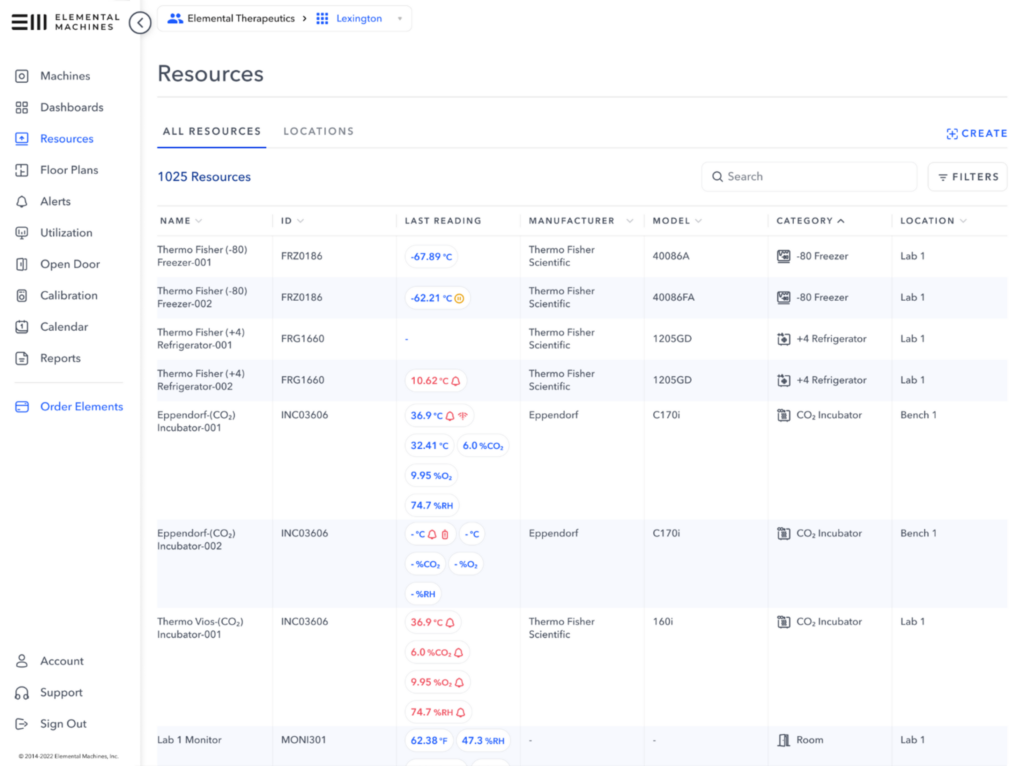Click the Alerts bell icon in sidebar
Viewport: 1024px width, 766px height.
point(22,201)
